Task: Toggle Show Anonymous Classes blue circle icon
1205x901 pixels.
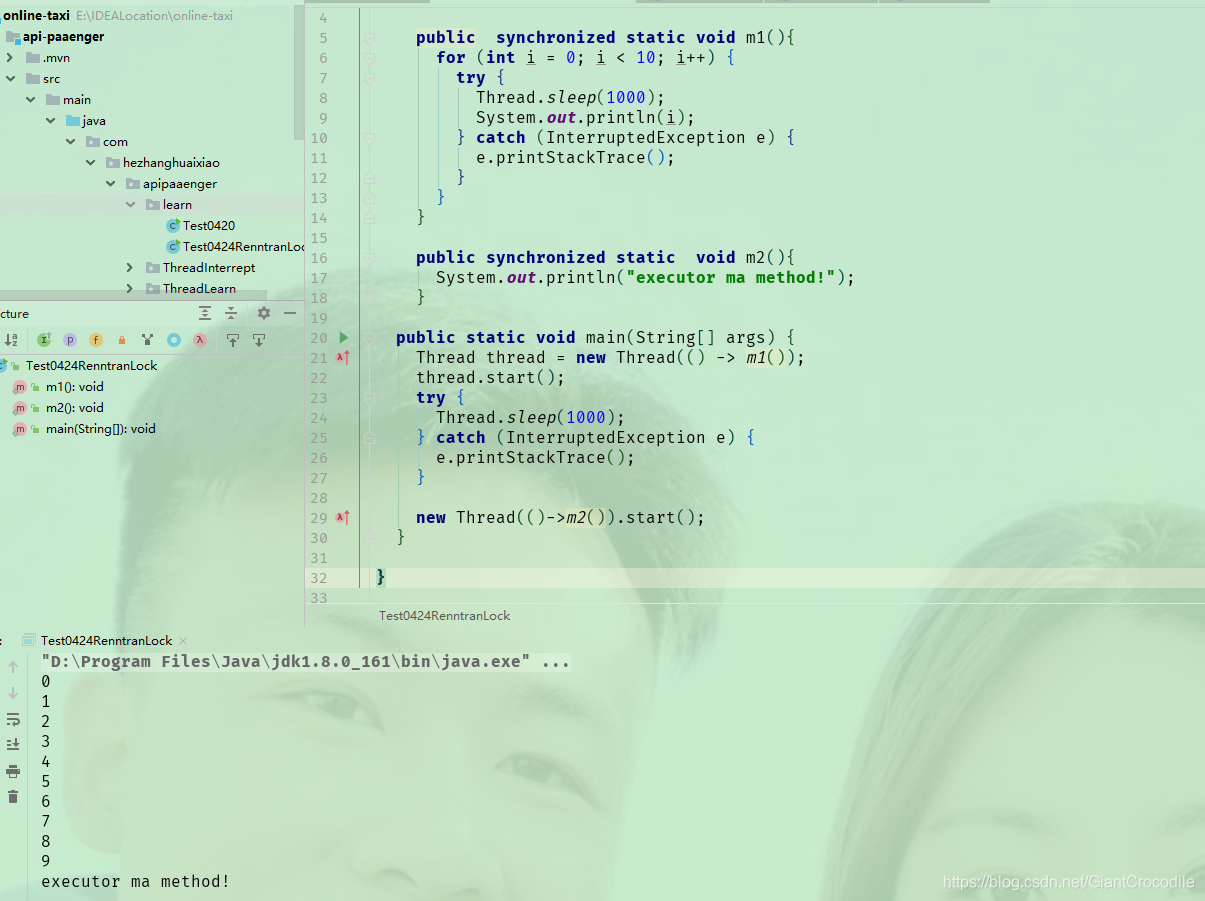Action: tap(174, 340)
